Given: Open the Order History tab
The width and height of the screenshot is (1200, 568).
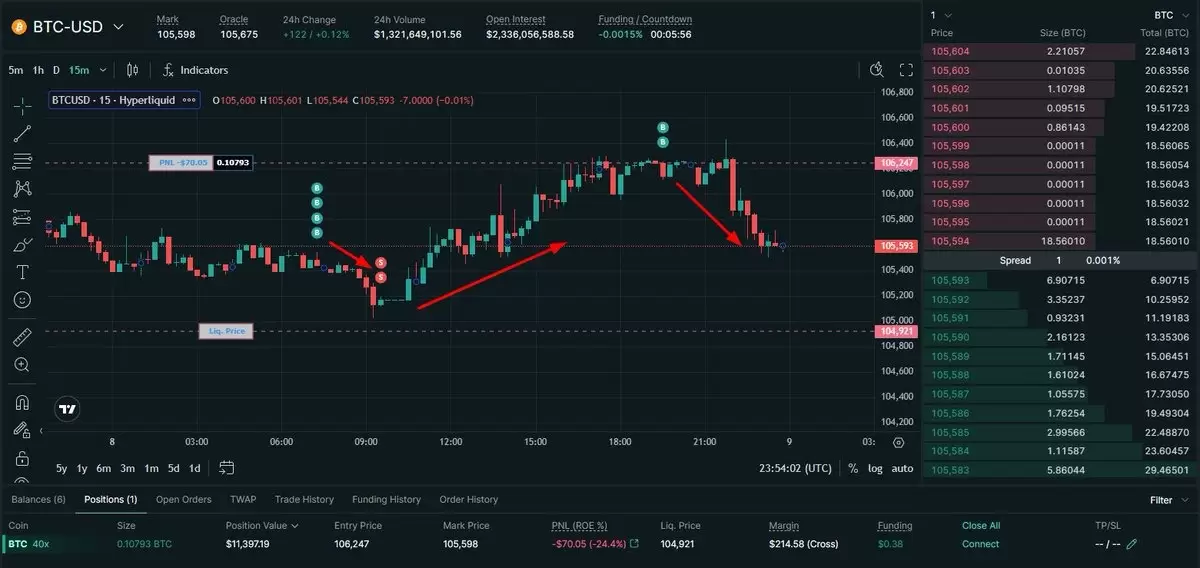Looking at the screenshot, I should coord(468,499).
